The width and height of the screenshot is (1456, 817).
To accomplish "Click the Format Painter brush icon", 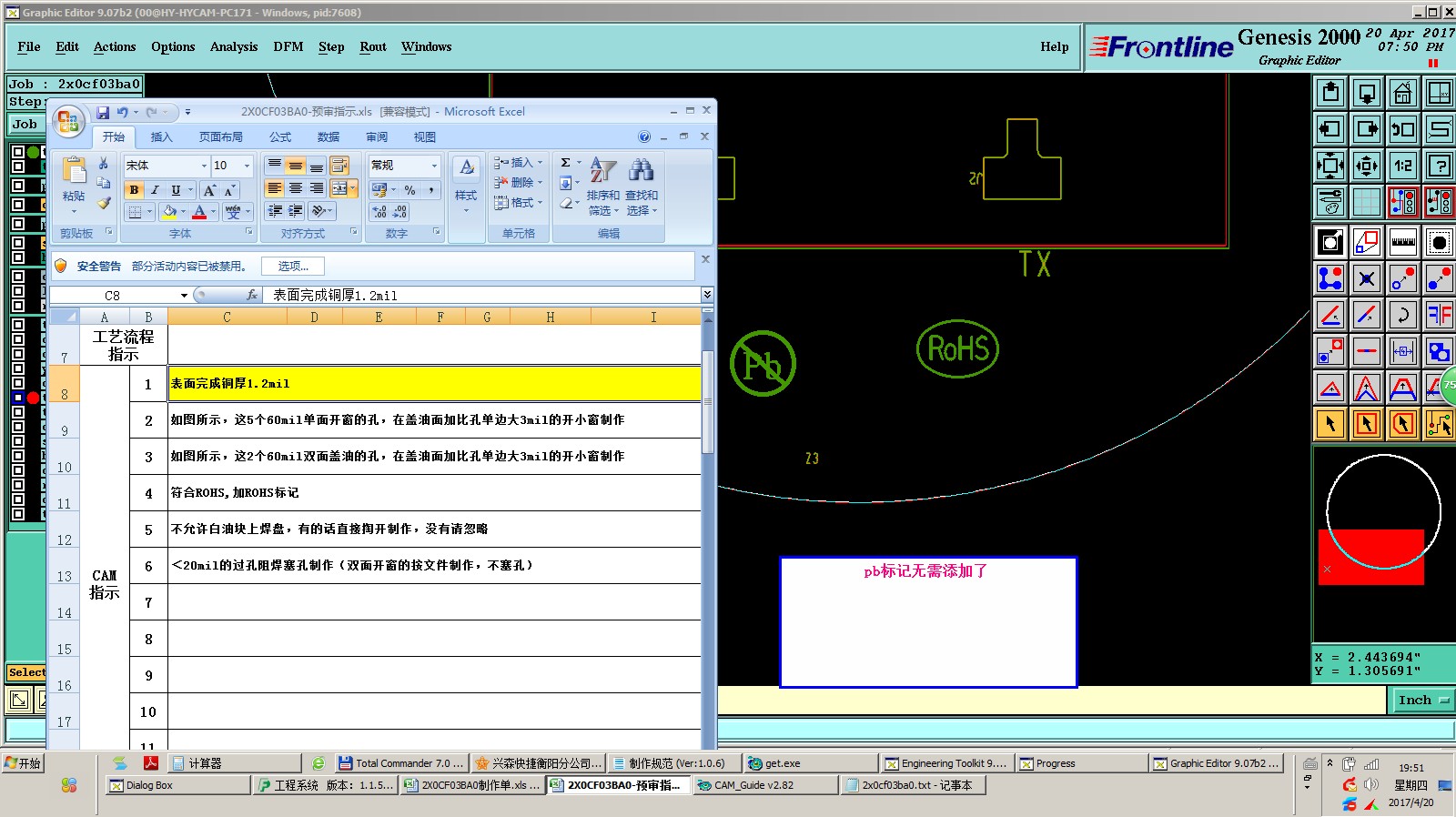I will 104,203.
